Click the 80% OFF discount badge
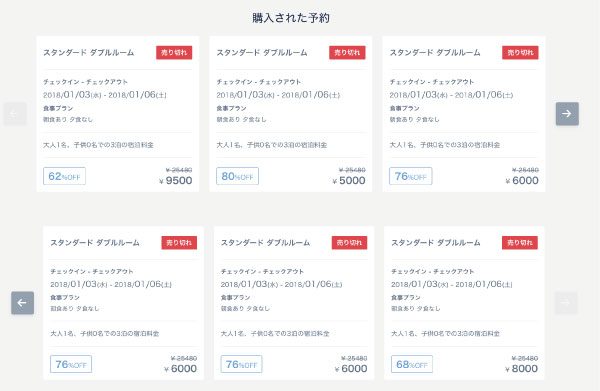This screenshot has height=391, width=600. [x=237, y=176]
